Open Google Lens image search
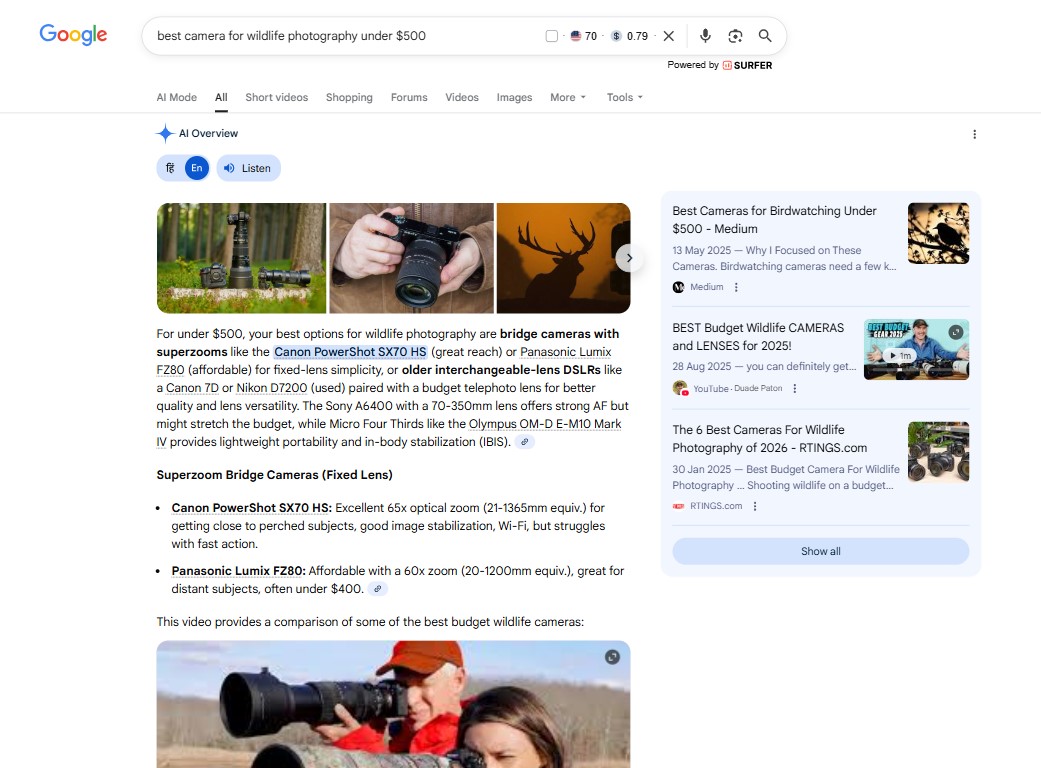 point(735,35)
